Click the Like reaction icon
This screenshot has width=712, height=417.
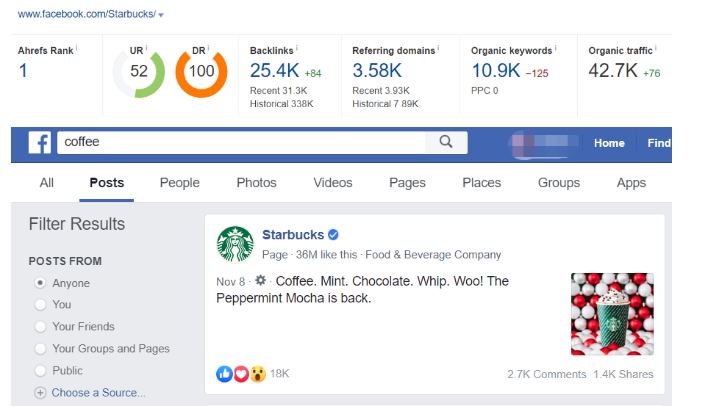[224, 374]
